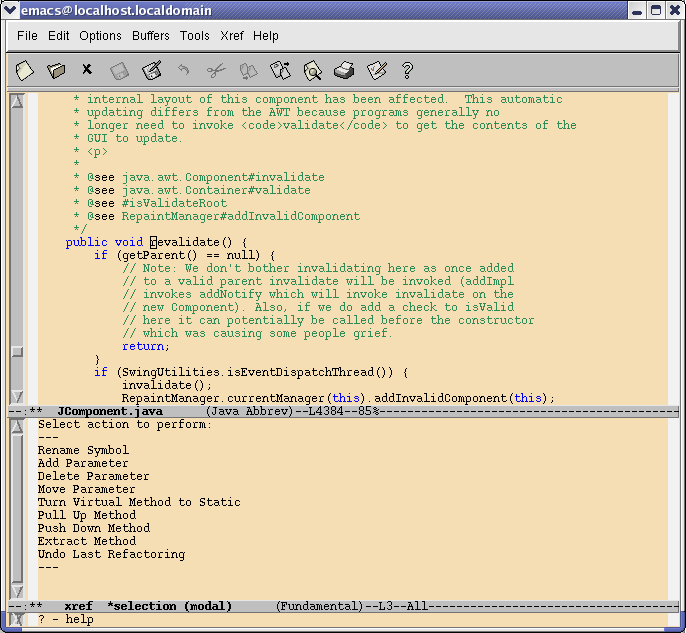Click the Save As pencil-disk icon
This screenshot has width=686, height=633.
(152, 70)
